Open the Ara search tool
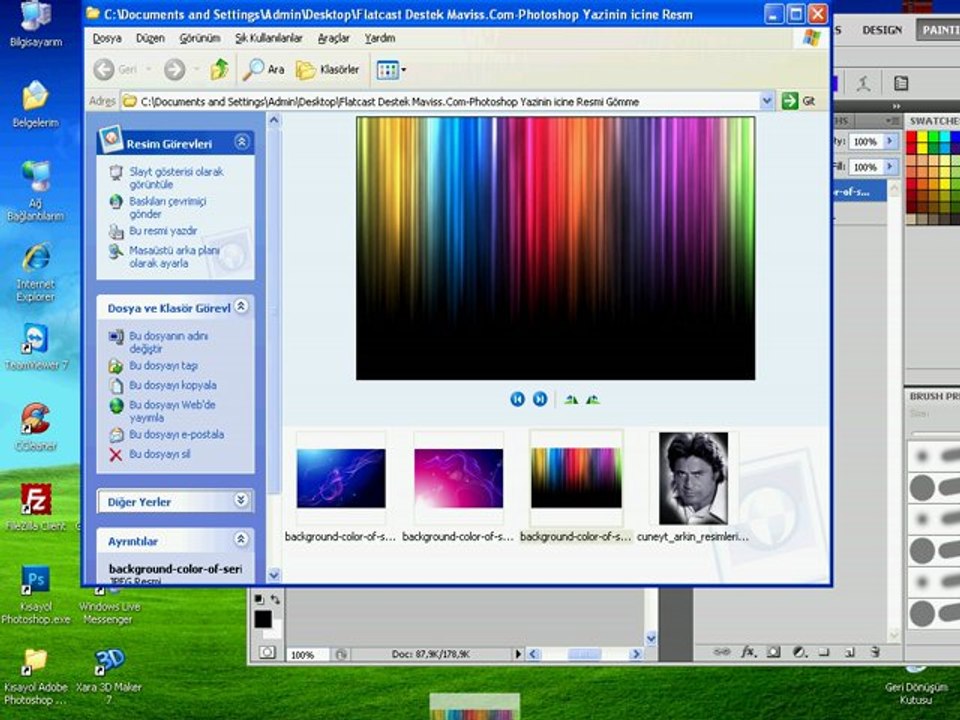This screenshot has width=960, height=720. click(264, 69)
